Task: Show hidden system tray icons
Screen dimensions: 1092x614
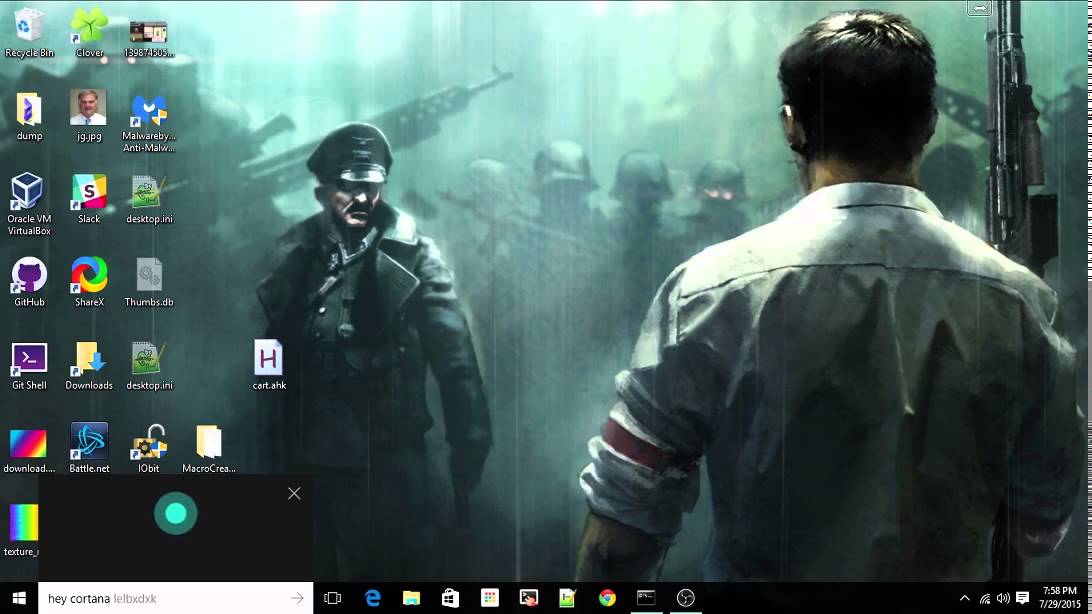Action: [965, 598]
